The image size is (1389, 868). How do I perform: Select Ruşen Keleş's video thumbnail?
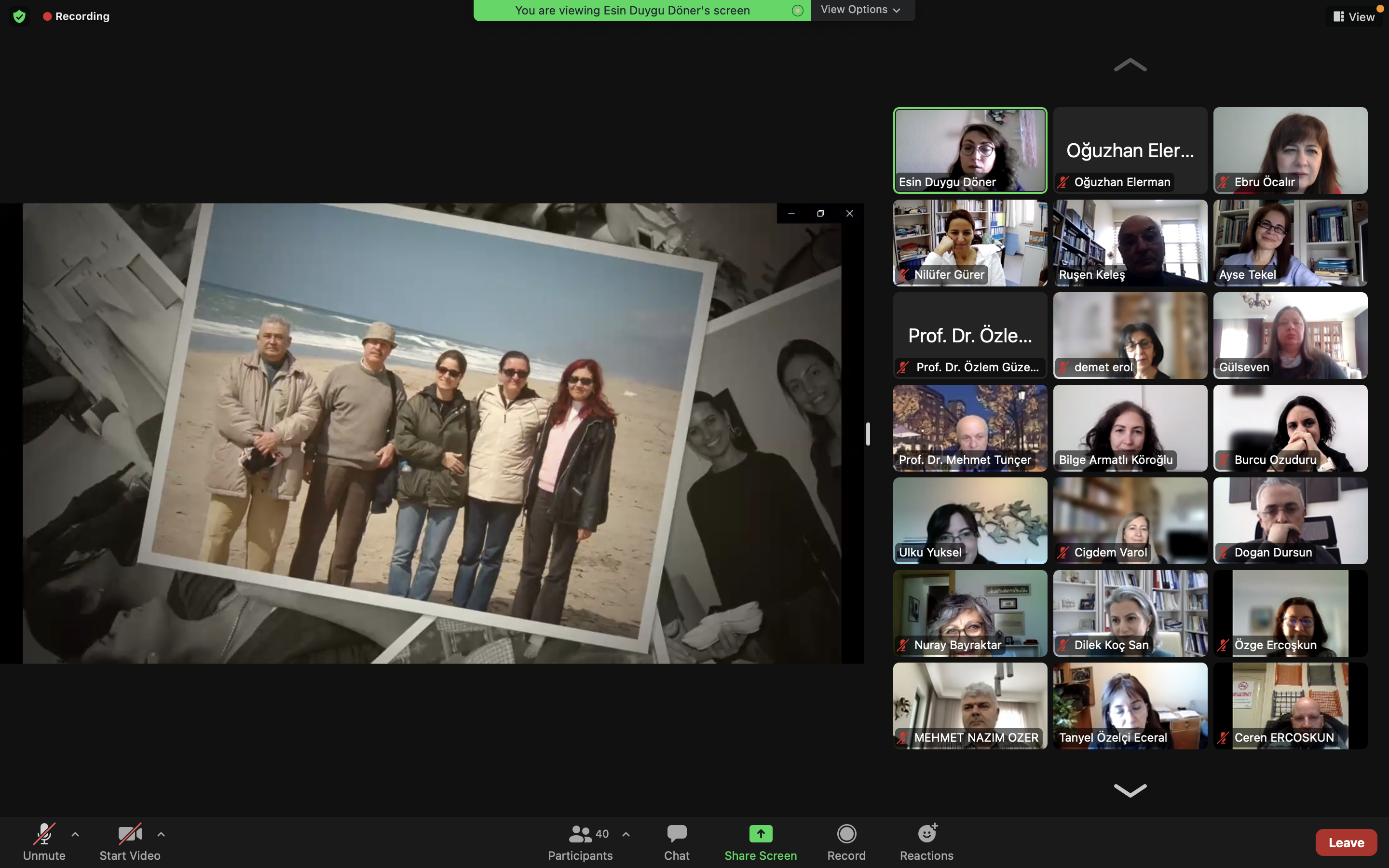click(1130, 243)
